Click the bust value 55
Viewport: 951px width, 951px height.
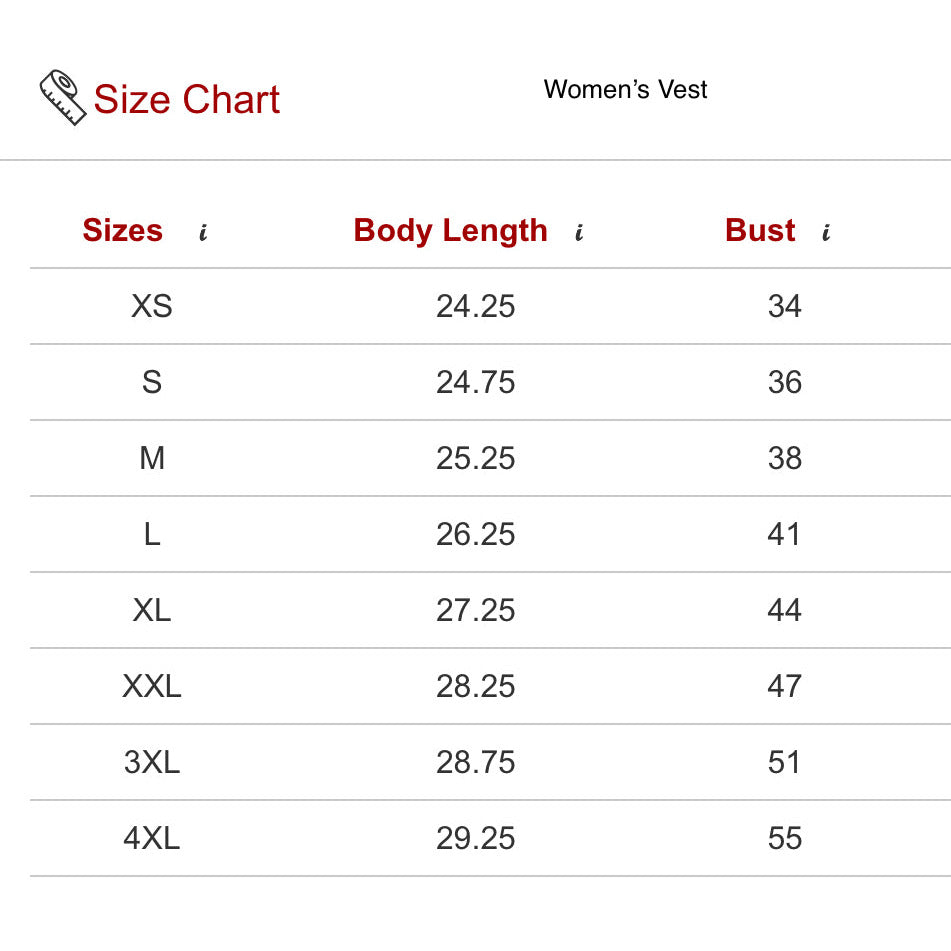point(784,838)
